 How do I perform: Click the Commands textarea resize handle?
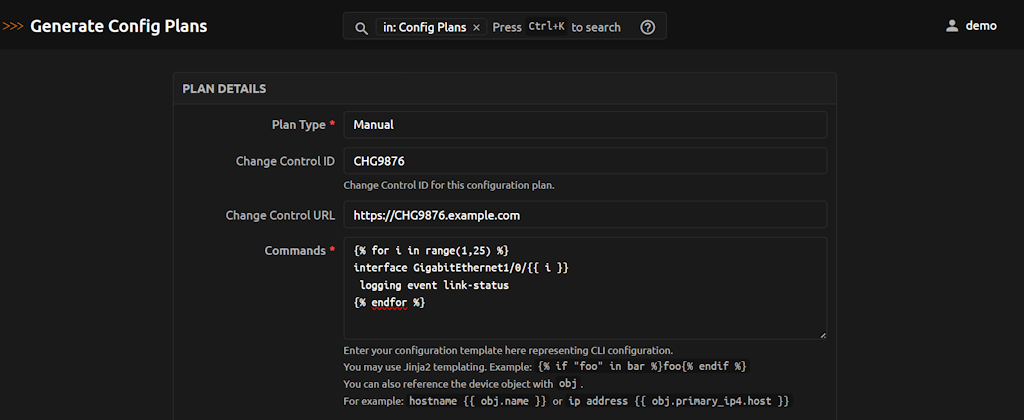point(822,335)
